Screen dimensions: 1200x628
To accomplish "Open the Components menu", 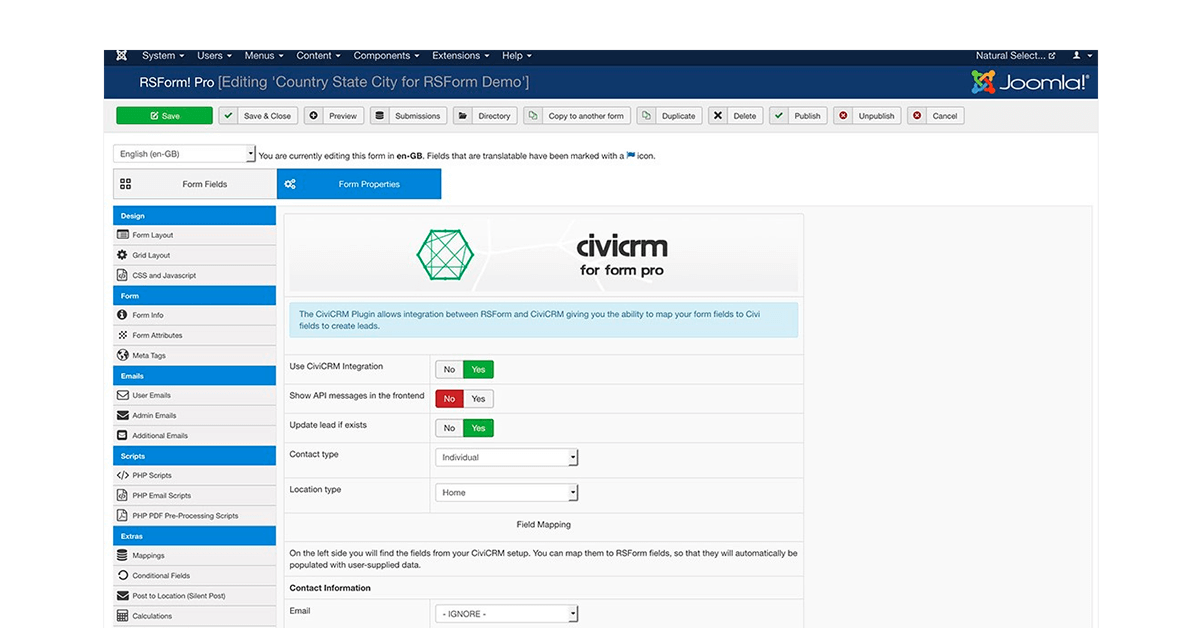I will 386,56.
